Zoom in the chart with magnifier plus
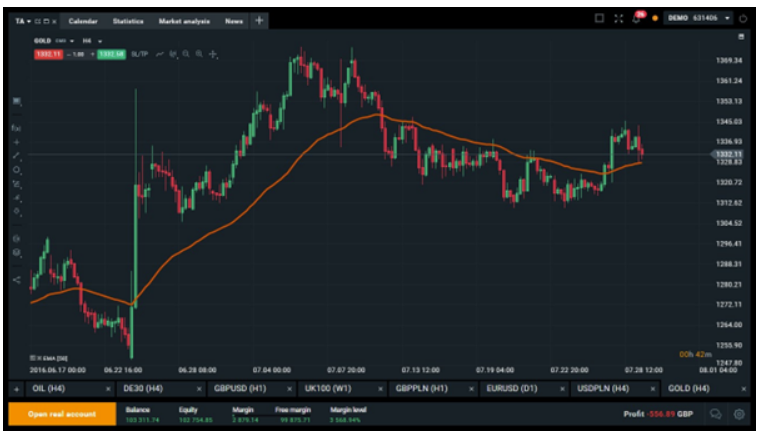Screen dimensions: 762x436 click(199, 54)
